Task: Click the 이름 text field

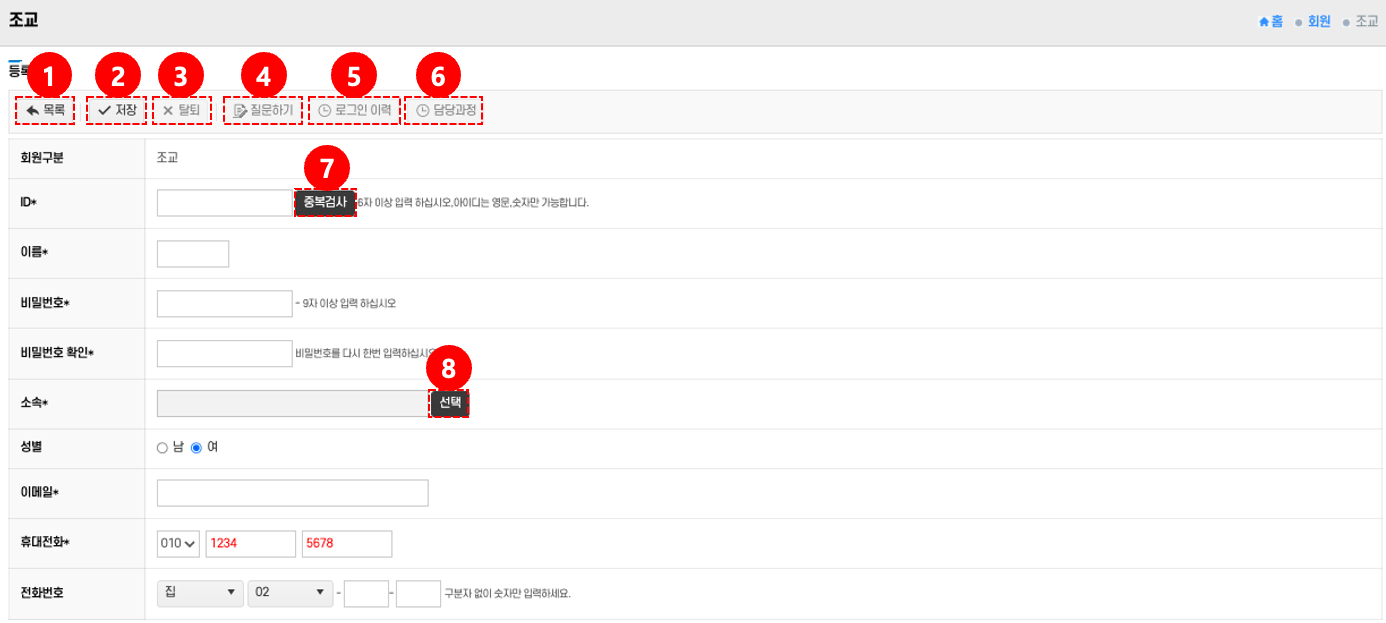Action: [x=193, y=254]
